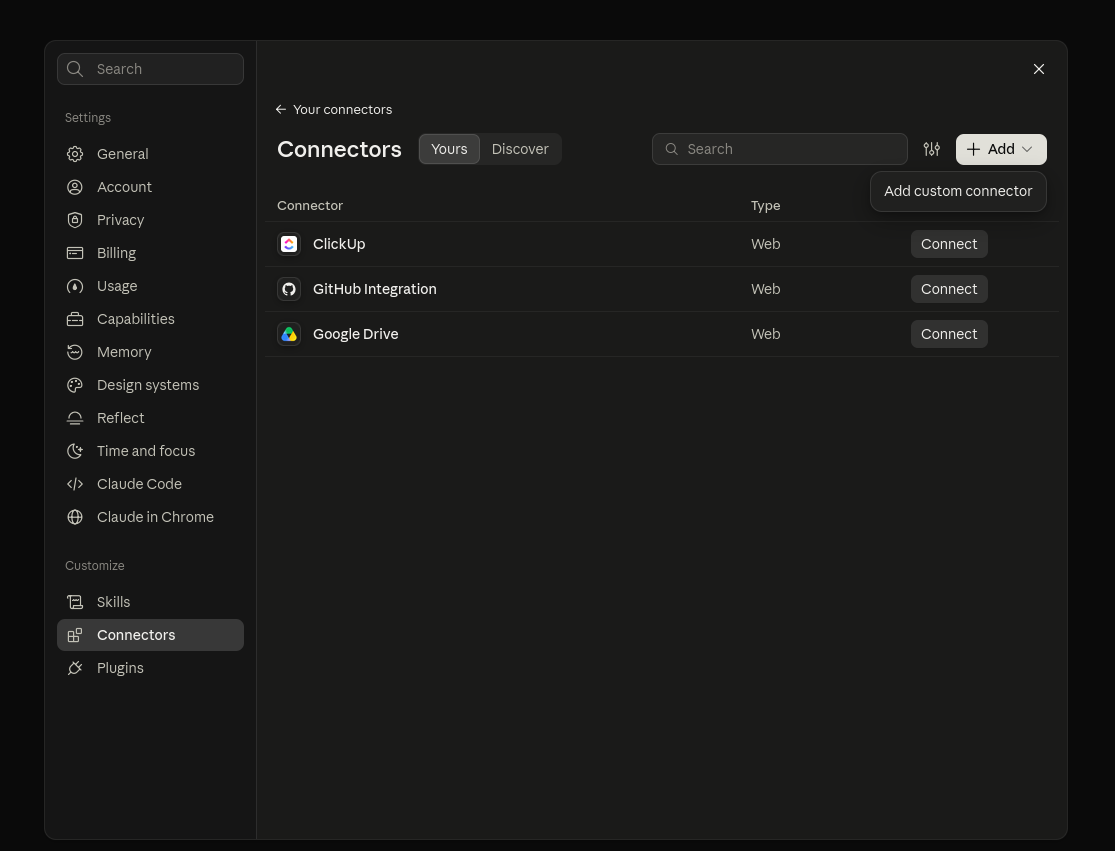Expand the Add dropdown button

pos(1001,149)
